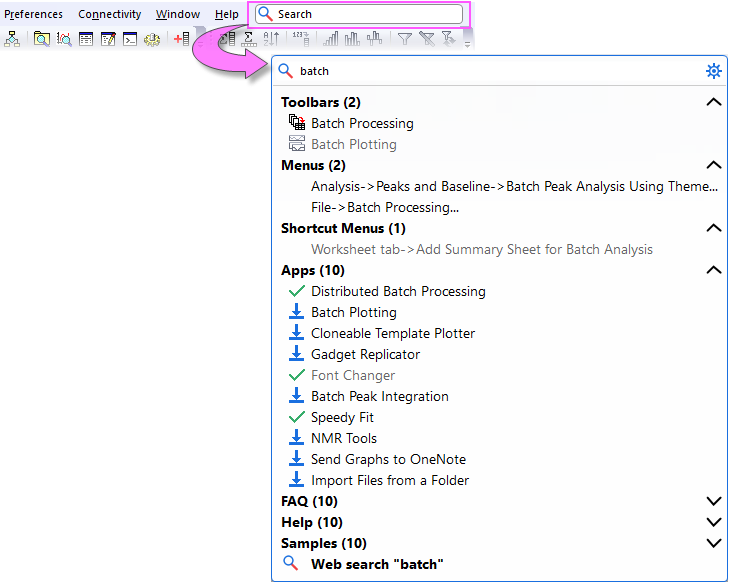Open the Results Log window icon
729x584 pixels.
pyautogui.click(x=86, y=39)
